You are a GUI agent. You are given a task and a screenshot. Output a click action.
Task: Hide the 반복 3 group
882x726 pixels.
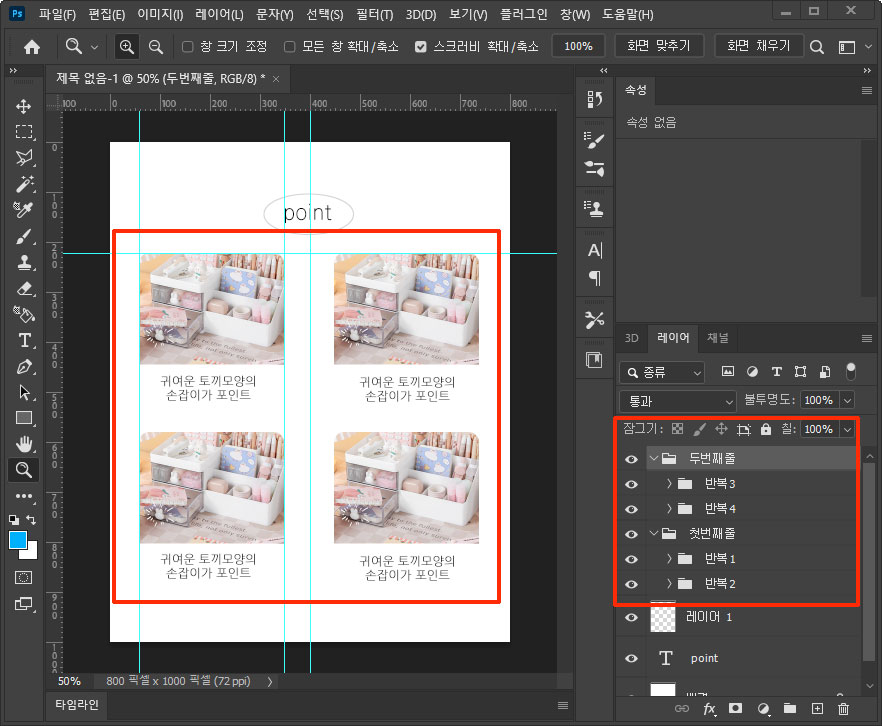(x=631, y=484)
